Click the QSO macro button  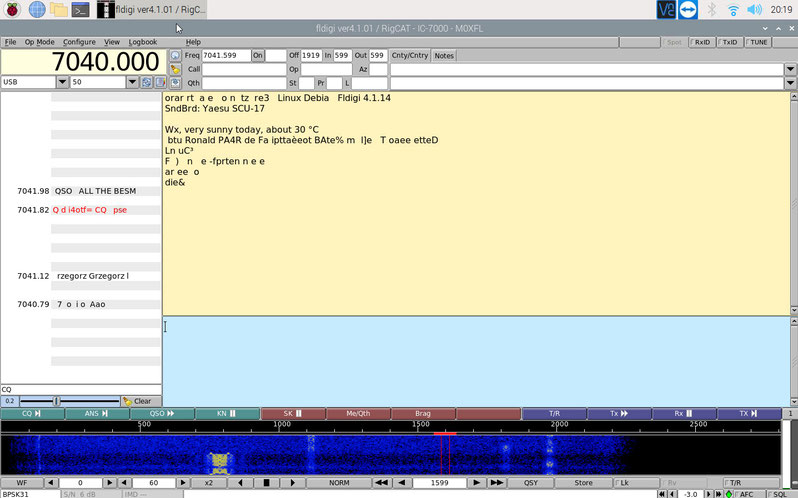(162, 414)
